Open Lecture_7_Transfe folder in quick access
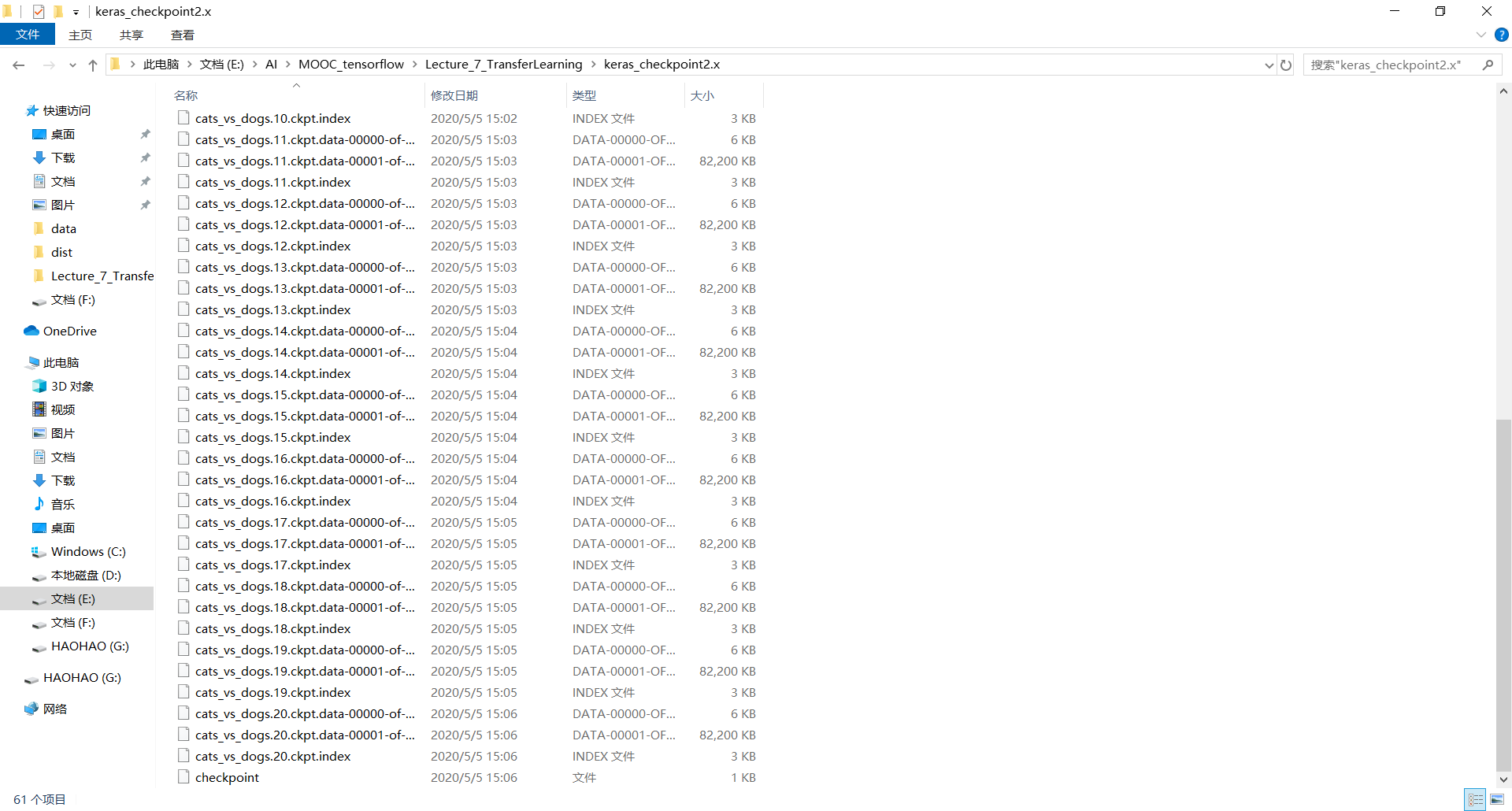 102,276
